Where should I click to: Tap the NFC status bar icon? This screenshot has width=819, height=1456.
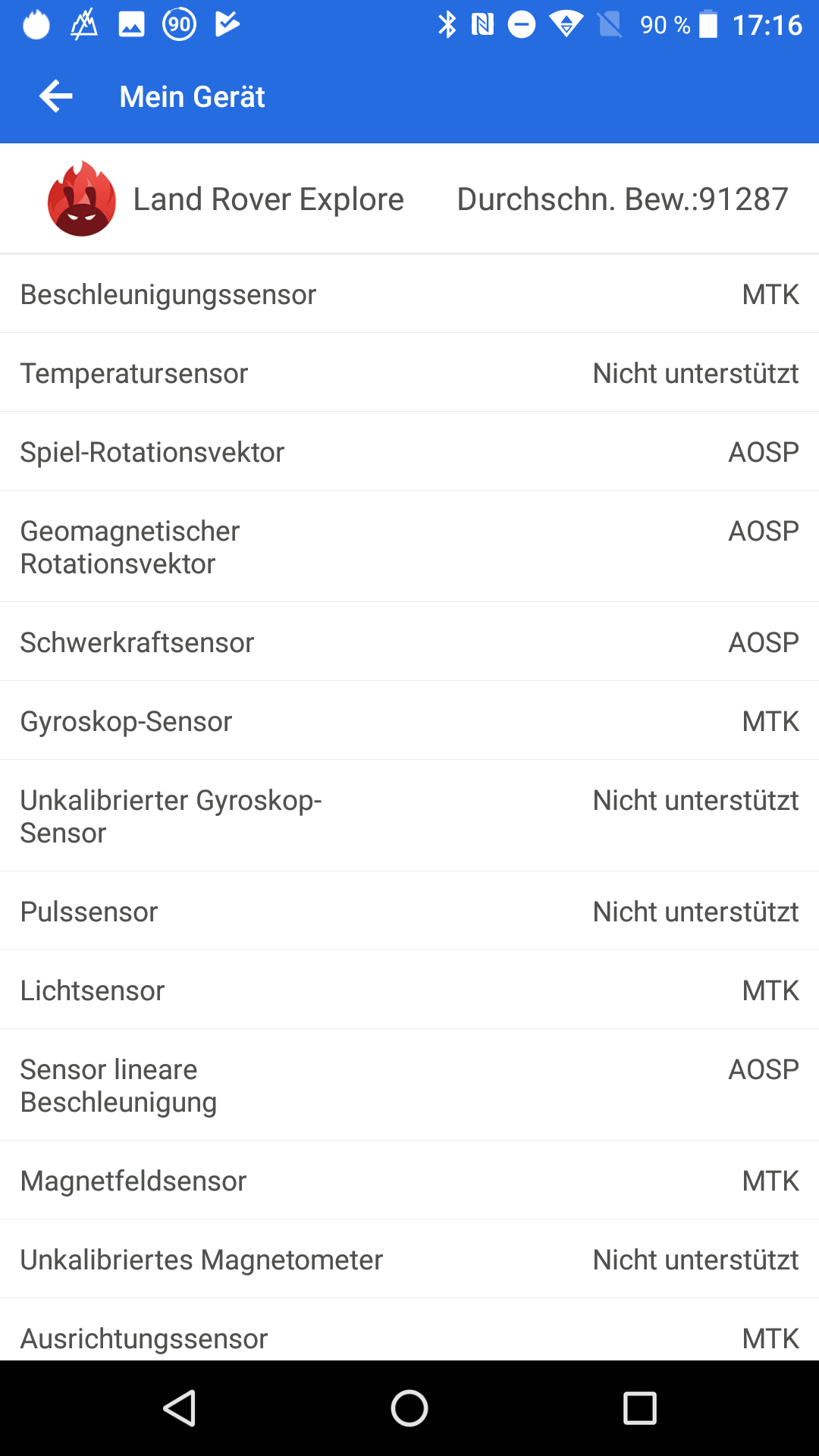482,24
